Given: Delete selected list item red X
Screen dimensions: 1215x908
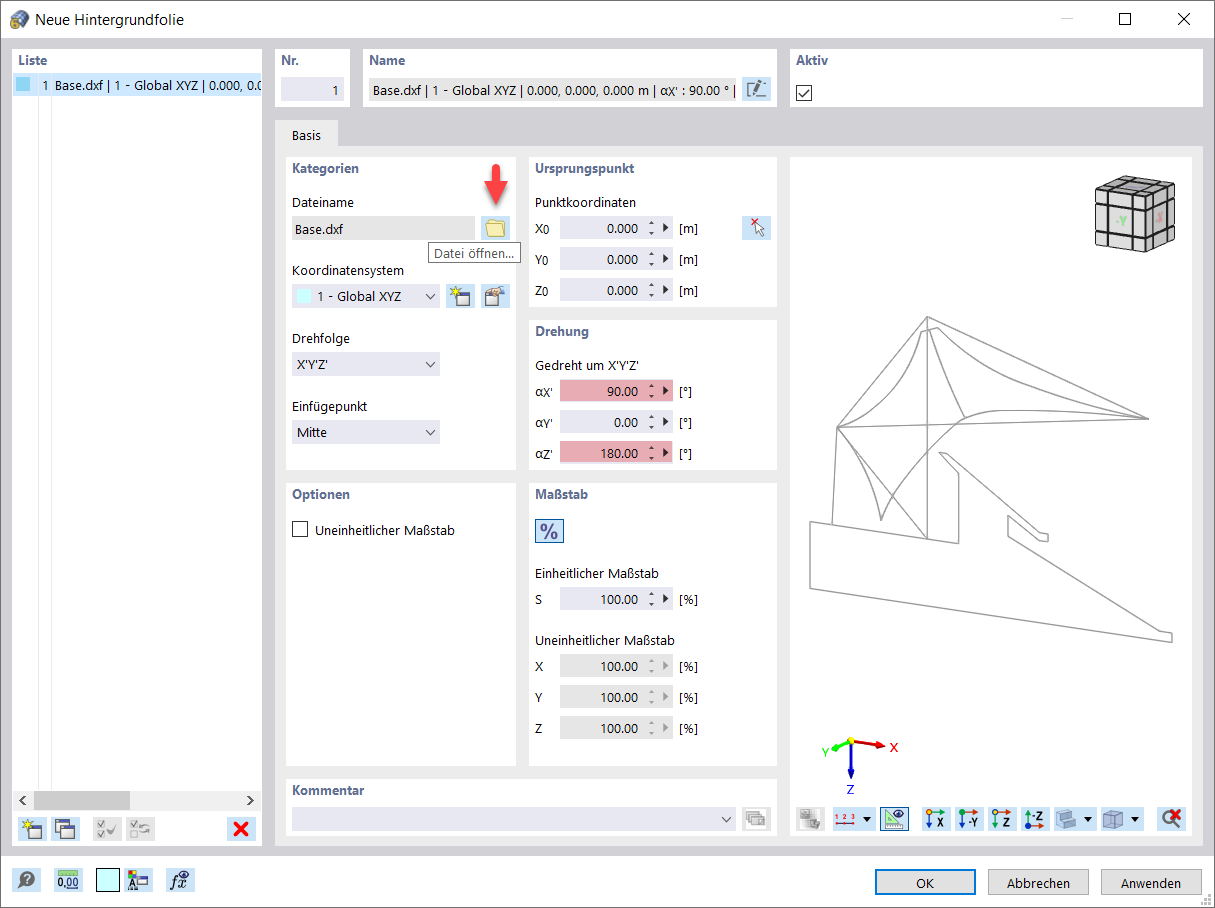Looking at the screenshot, I should [x=241, y=828].
